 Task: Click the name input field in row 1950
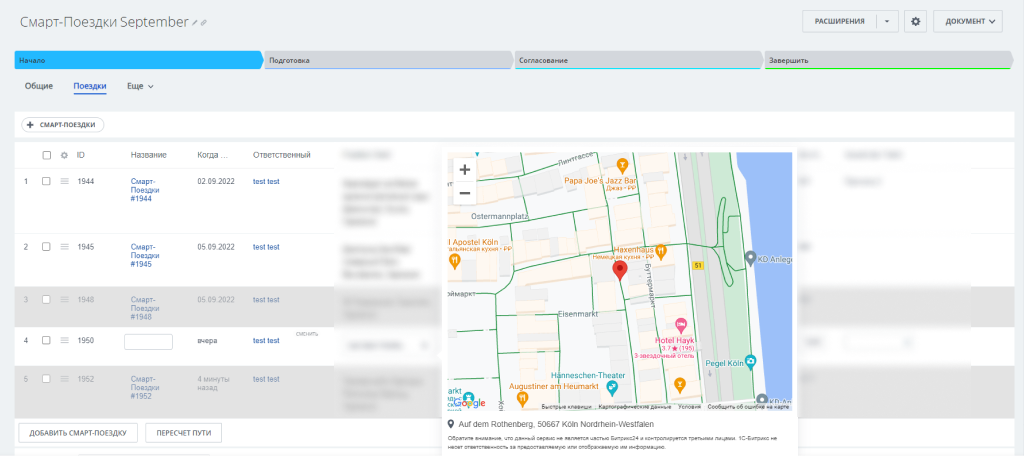[148, 341]
